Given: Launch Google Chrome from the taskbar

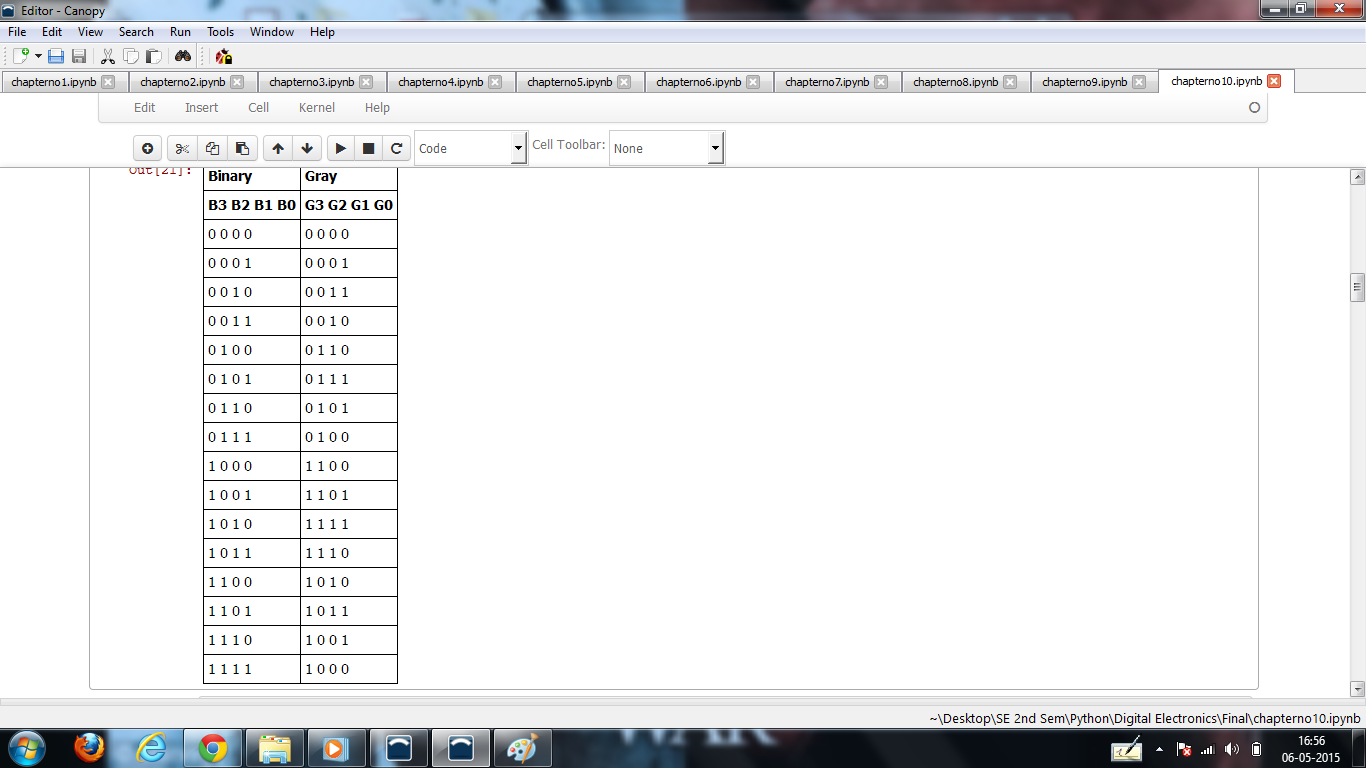Looking at the screenshot, I should 212,748.
